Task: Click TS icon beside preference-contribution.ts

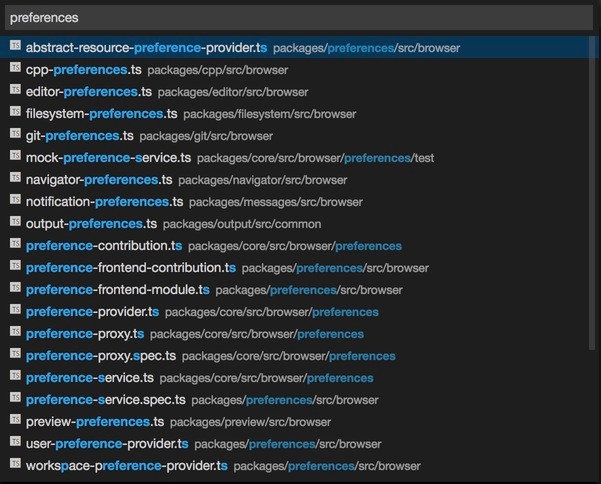Action: point(15,243)
